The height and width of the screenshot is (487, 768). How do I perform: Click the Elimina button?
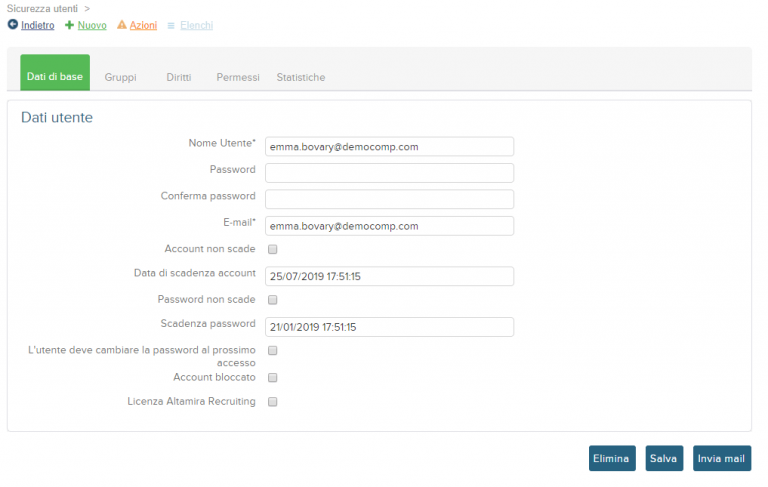(612, 459)
